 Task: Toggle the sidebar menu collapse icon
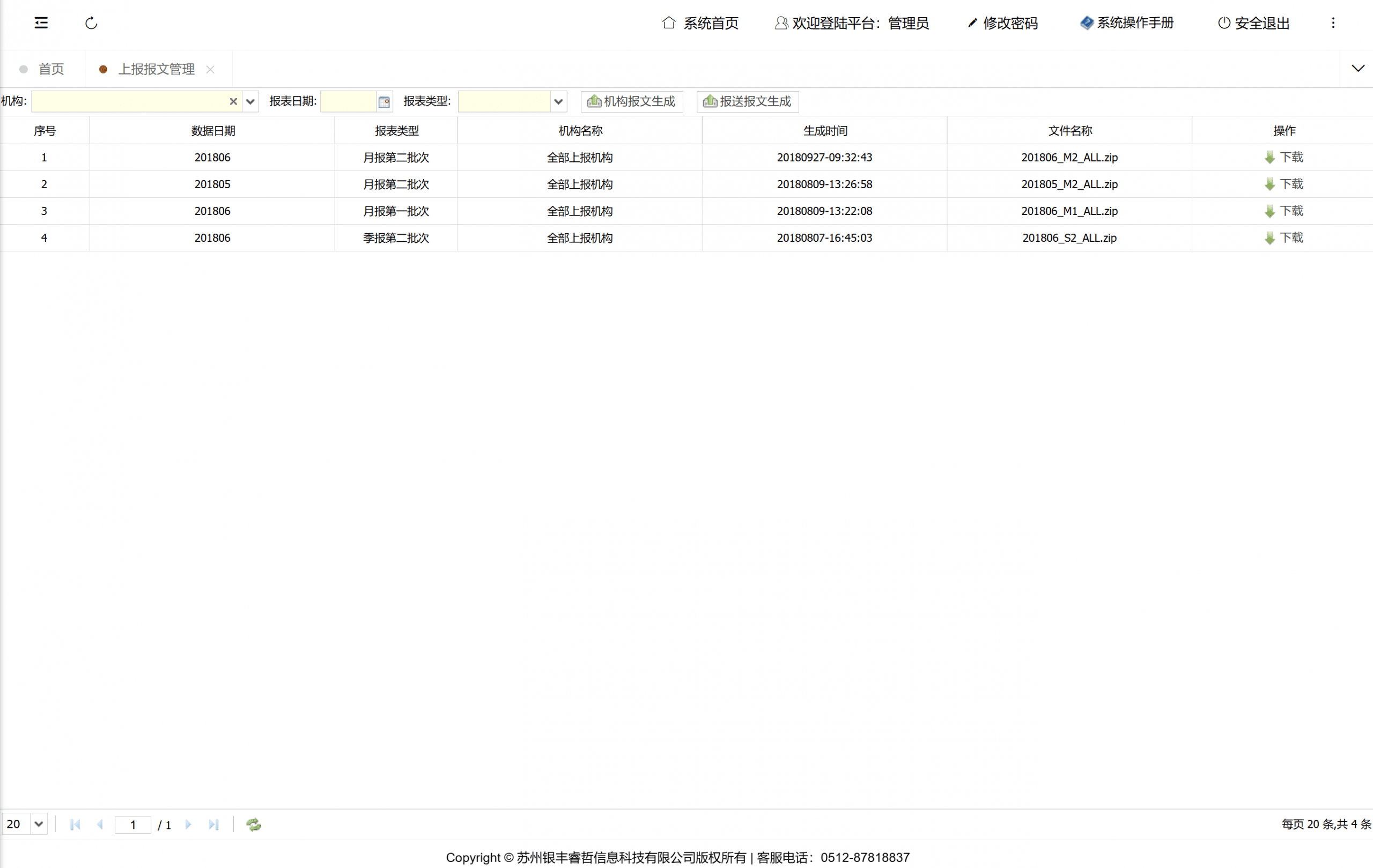pyautogui.click(x=41, y=23)
